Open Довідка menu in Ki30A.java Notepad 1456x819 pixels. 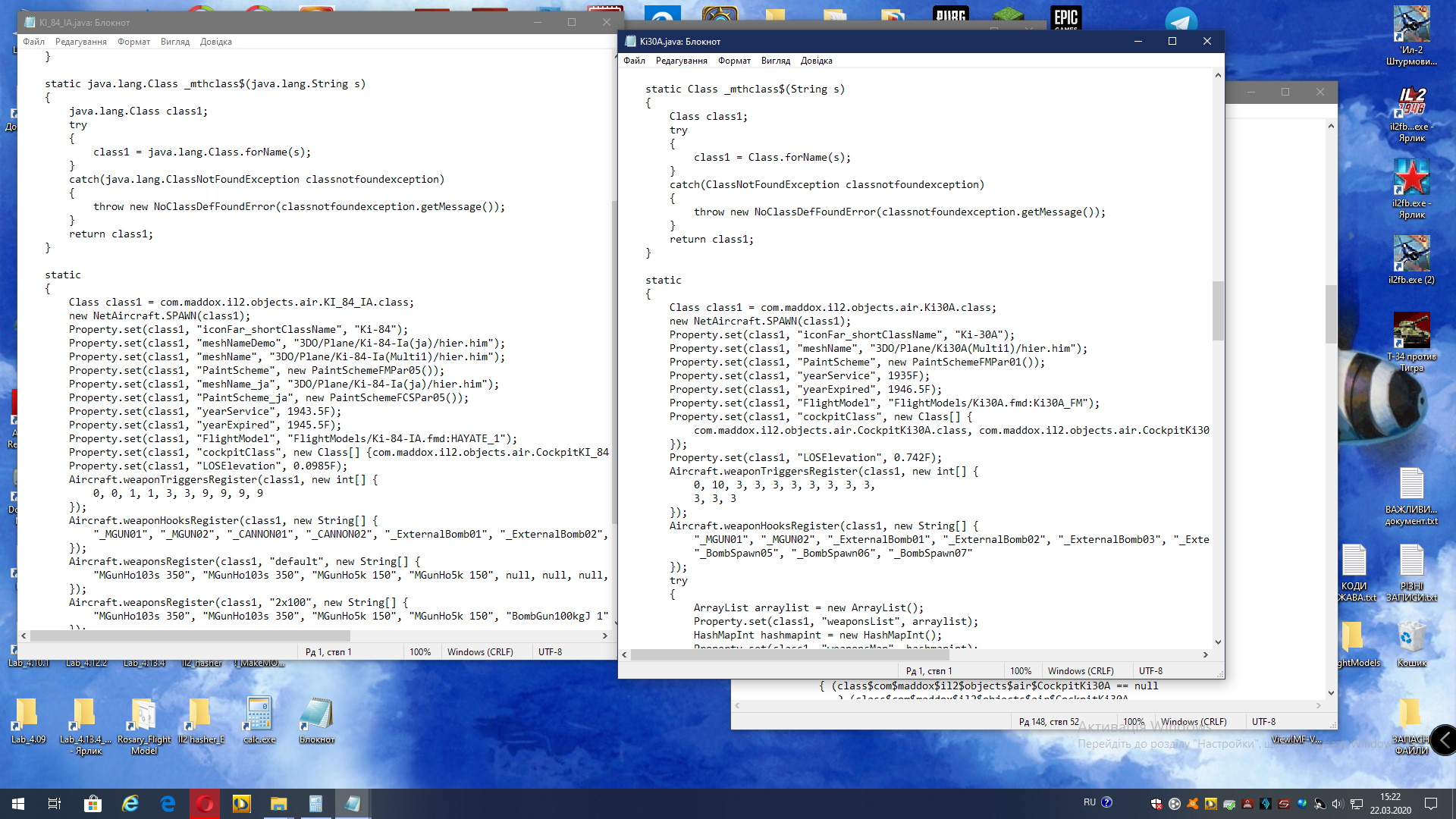coord(816,61)
